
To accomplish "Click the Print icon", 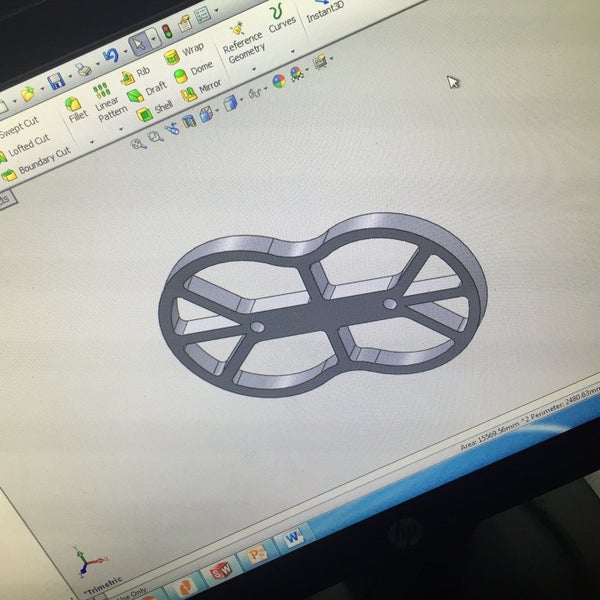I will pos(83,69).
